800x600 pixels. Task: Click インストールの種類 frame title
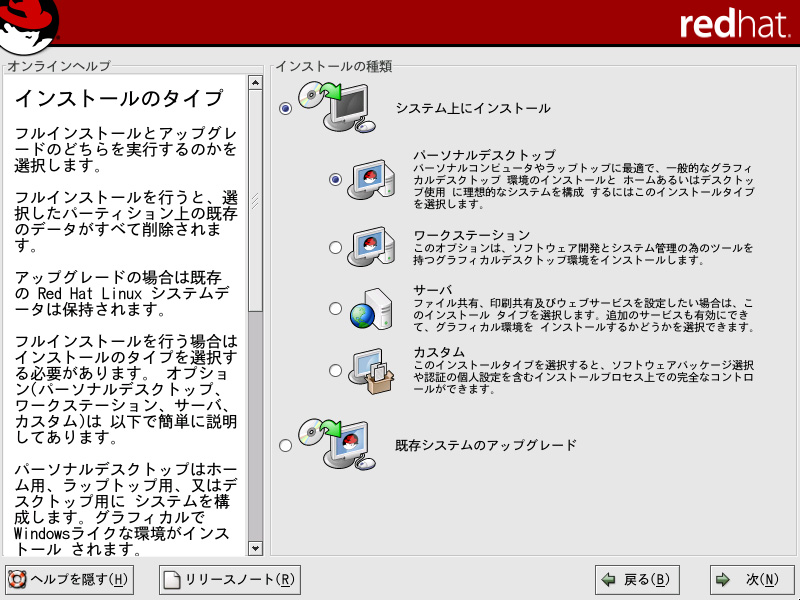pos(334,66)
